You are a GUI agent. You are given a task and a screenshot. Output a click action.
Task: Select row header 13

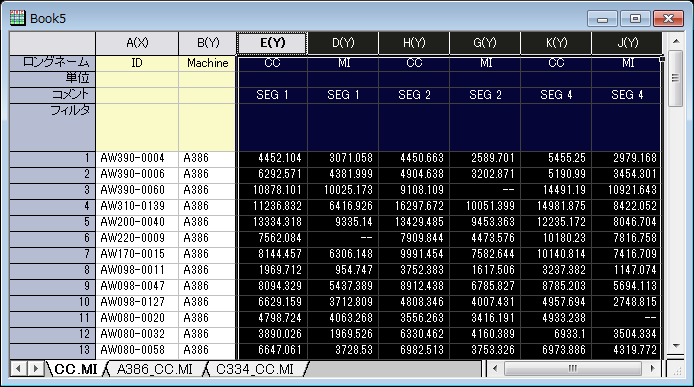52,350
